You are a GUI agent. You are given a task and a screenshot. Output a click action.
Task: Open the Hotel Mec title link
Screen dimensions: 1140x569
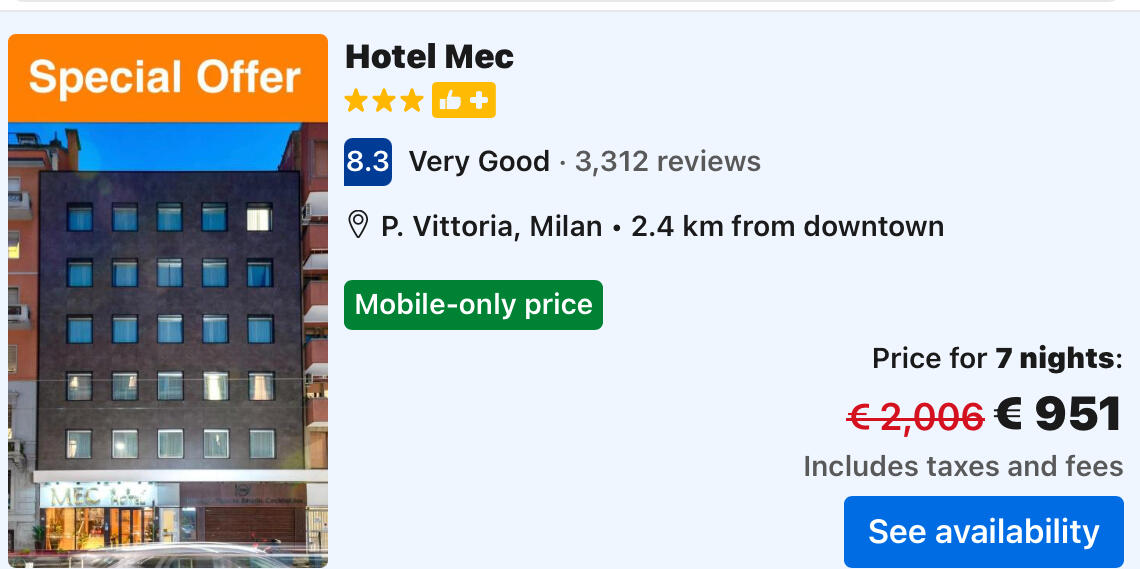tap(429, 57)
